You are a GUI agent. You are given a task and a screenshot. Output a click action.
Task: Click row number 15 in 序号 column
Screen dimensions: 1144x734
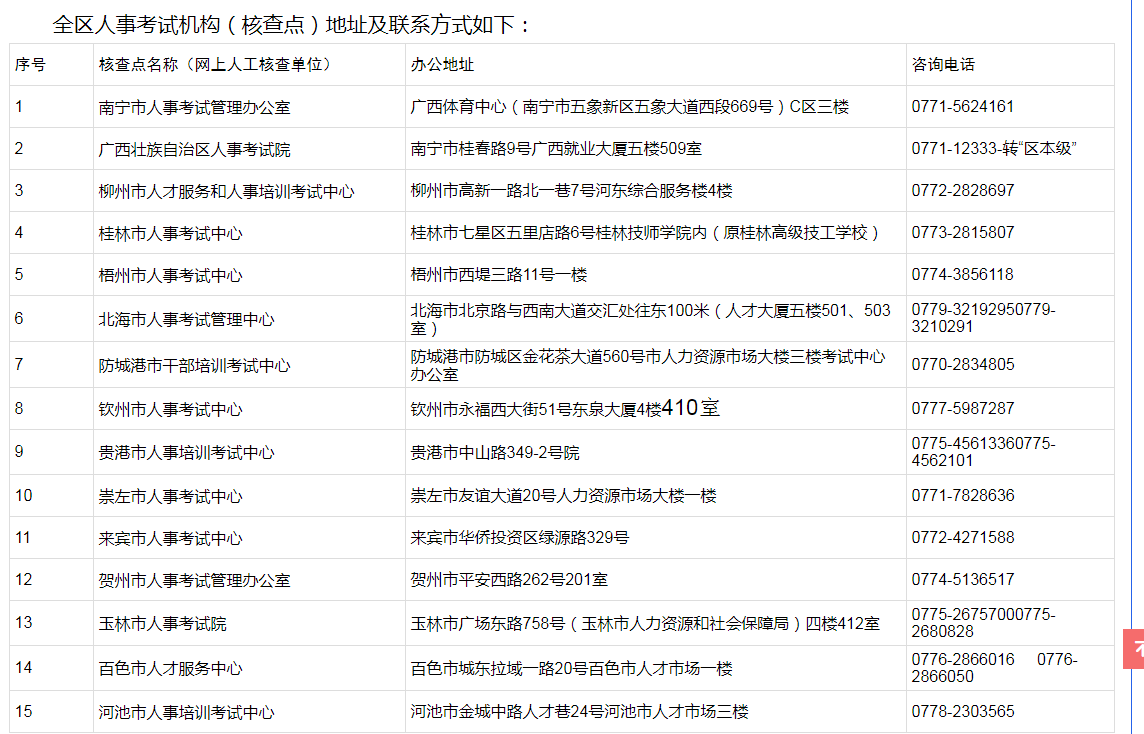point(23,711)
